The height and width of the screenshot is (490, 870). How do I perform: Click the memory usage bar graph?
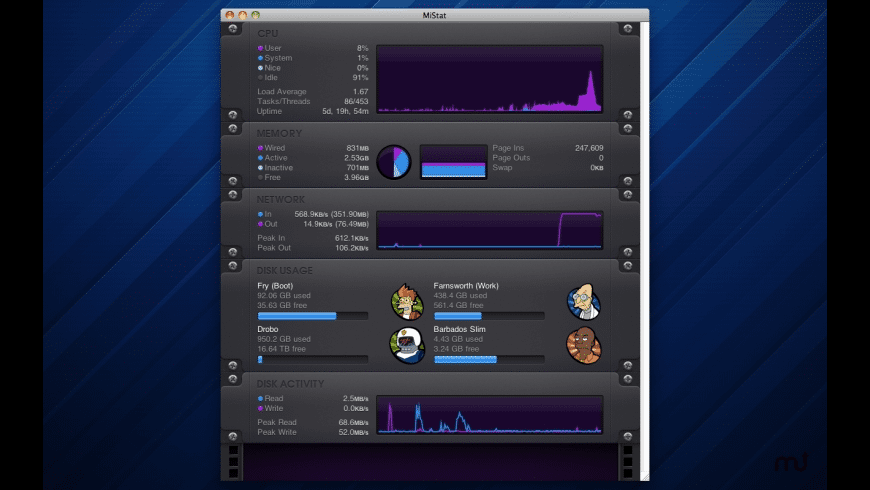[x=453, y=162]
